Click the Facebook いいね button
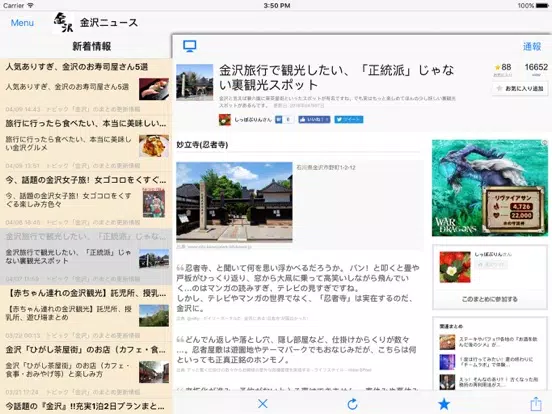Image resolution: width=552 pixels, height=414 pixels. tap(314, 120)
